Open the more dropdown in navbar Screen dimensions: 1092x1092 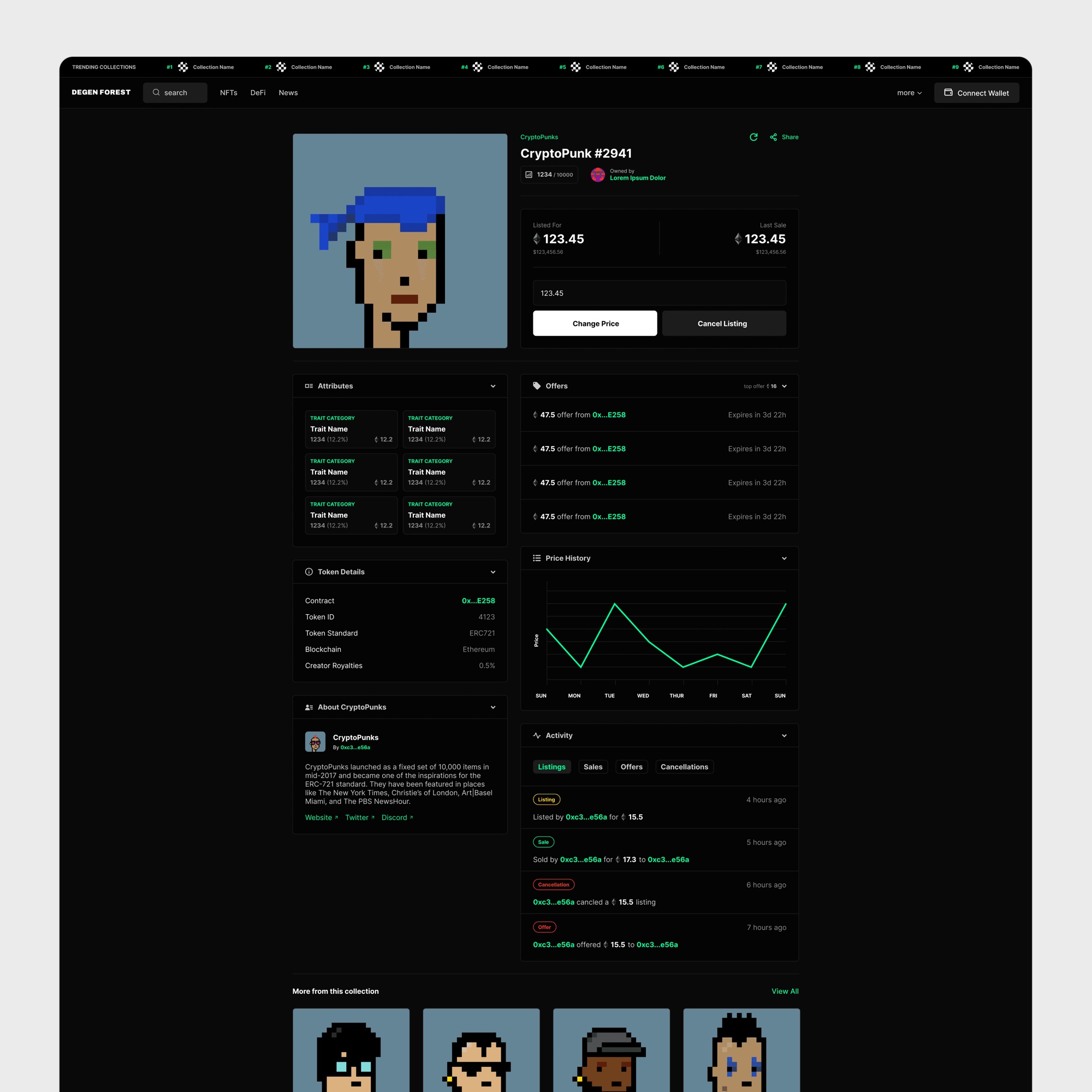coord(910,93)
